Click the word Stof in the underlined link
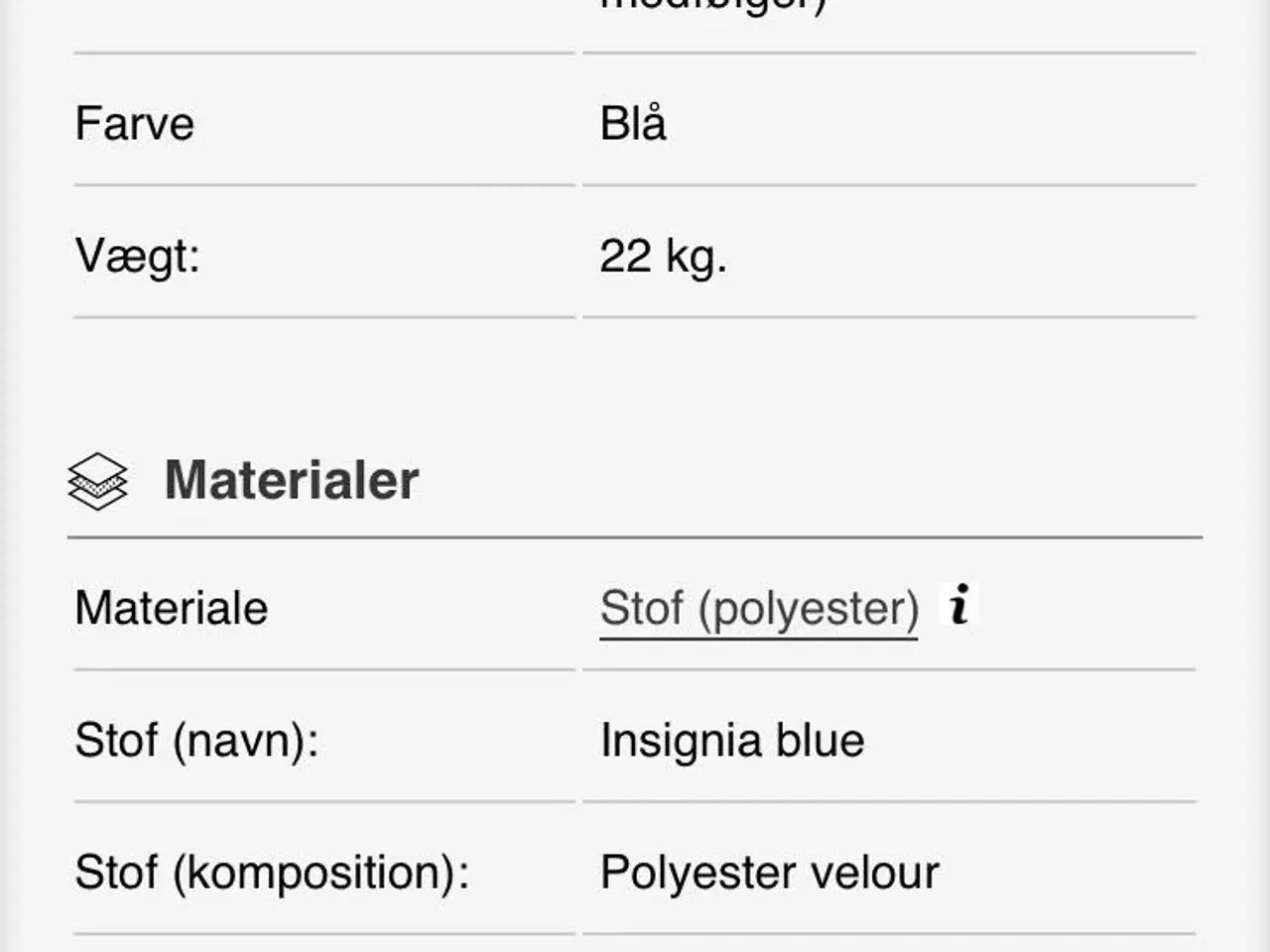This screenshot has width=1270, height=952. coord(642,608)
